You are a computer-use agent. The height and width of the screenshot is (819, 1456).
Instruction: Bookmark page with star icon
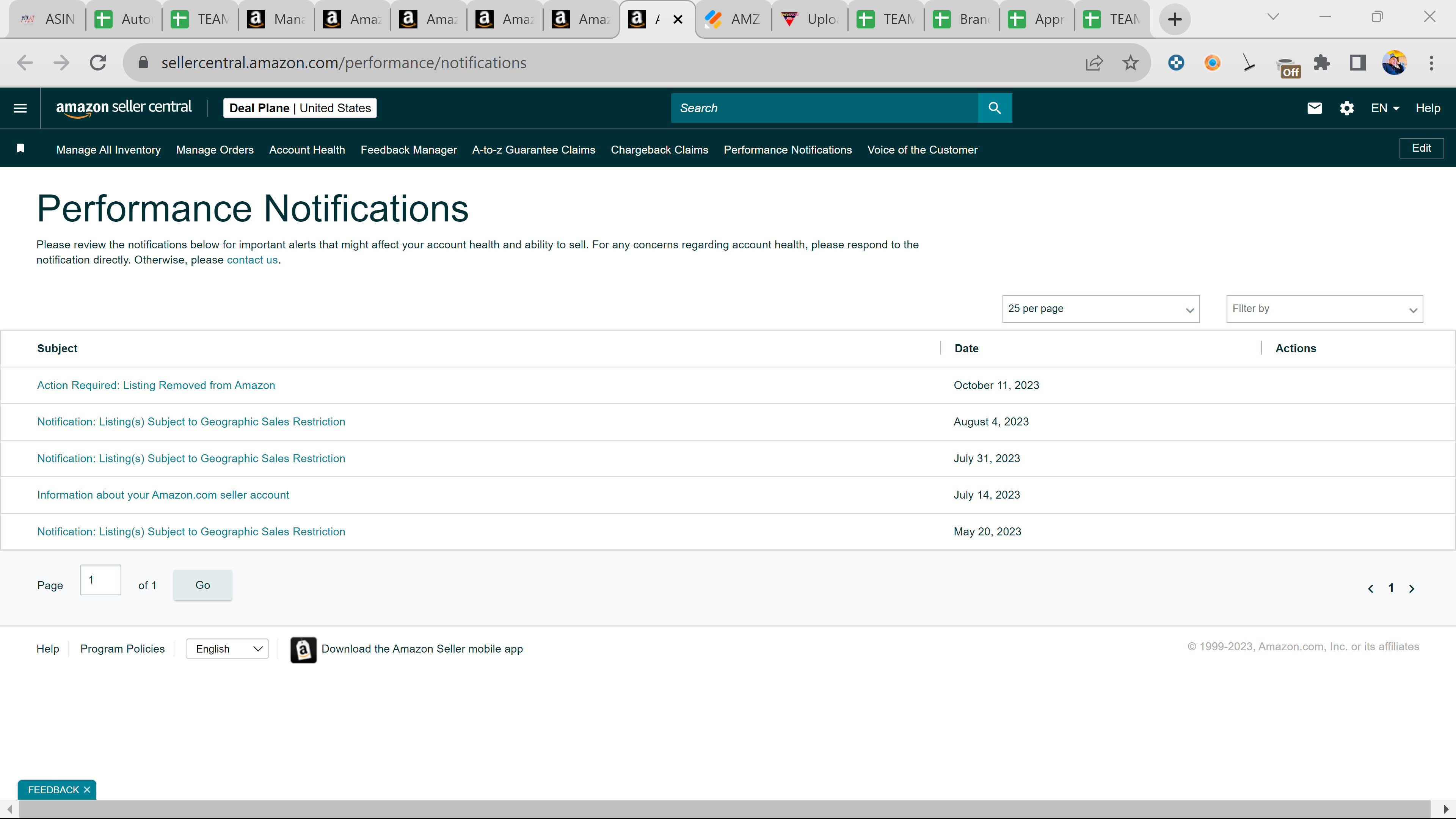click(1130, 63)
